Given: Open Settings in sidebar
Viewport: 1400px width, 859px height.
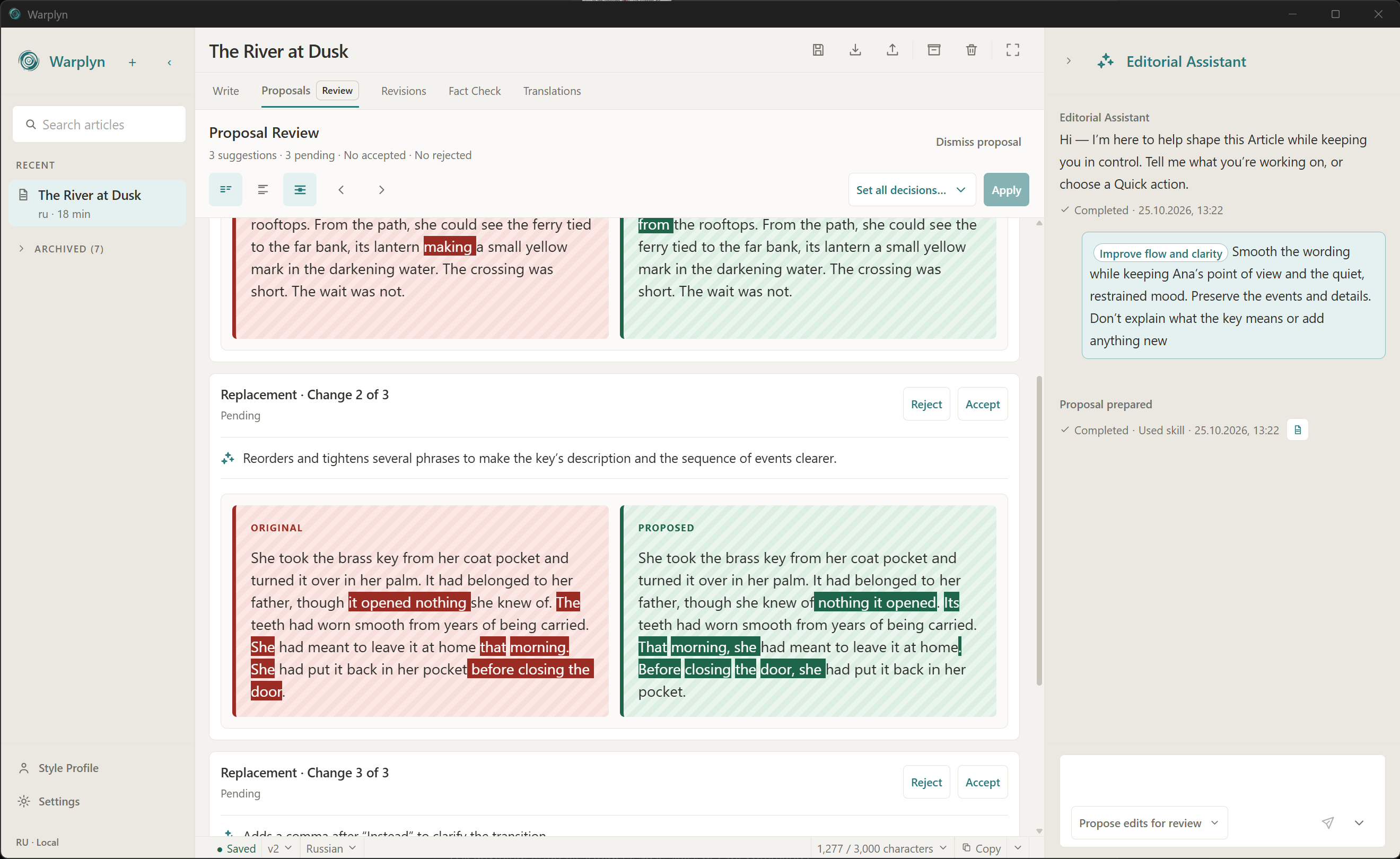Looking at the screenshot, I should click(x=49, y=802).
